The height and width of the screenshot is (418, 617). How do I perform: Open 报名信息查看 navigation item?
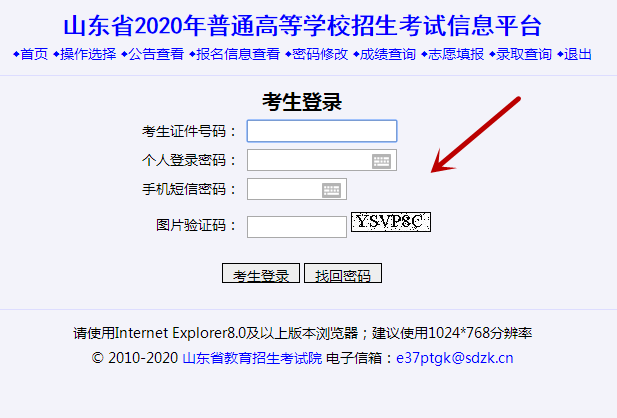pyautogui.click(x=238, y=54)
